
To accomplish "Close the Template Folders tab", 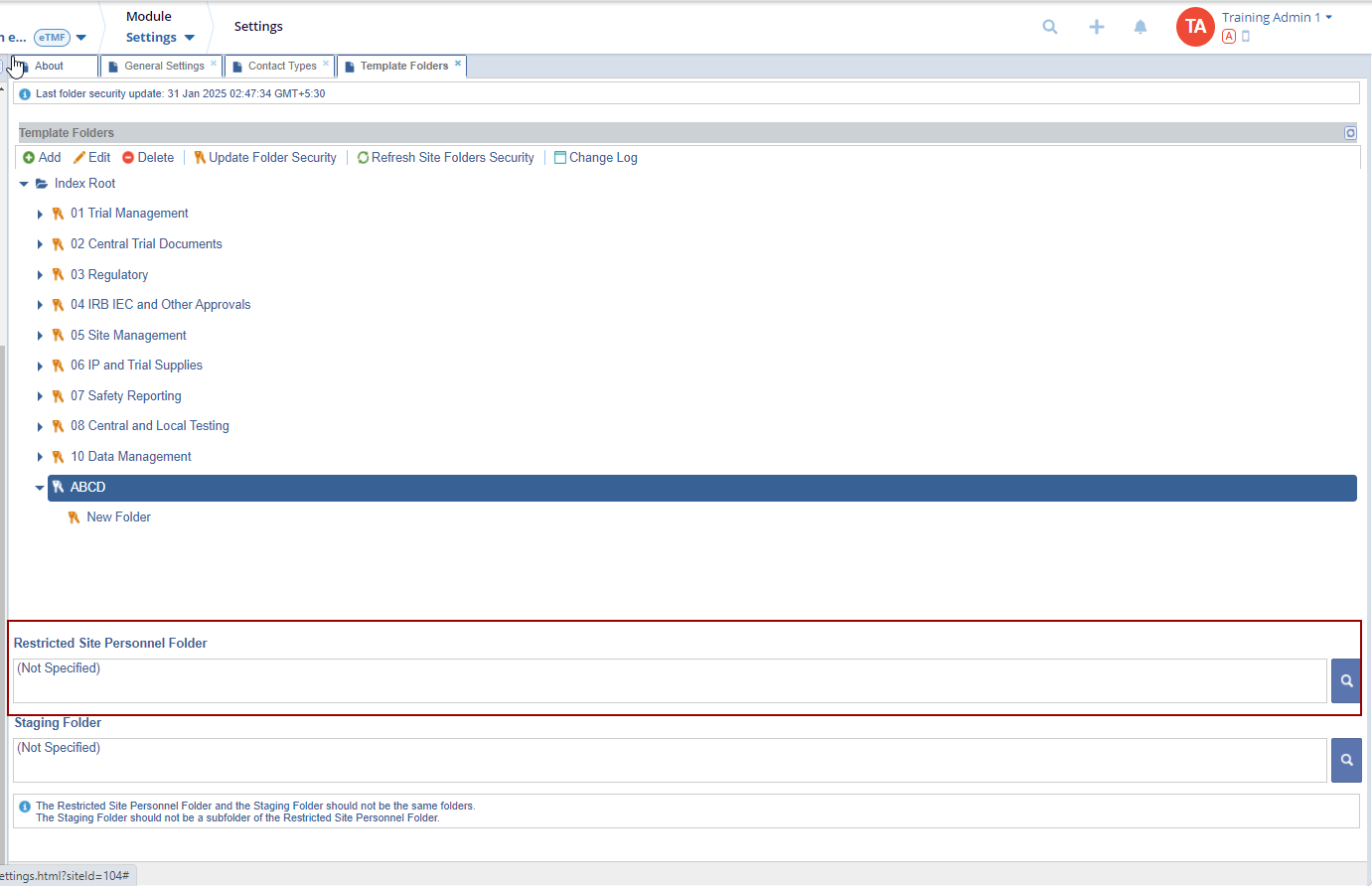I will [458, 64].
